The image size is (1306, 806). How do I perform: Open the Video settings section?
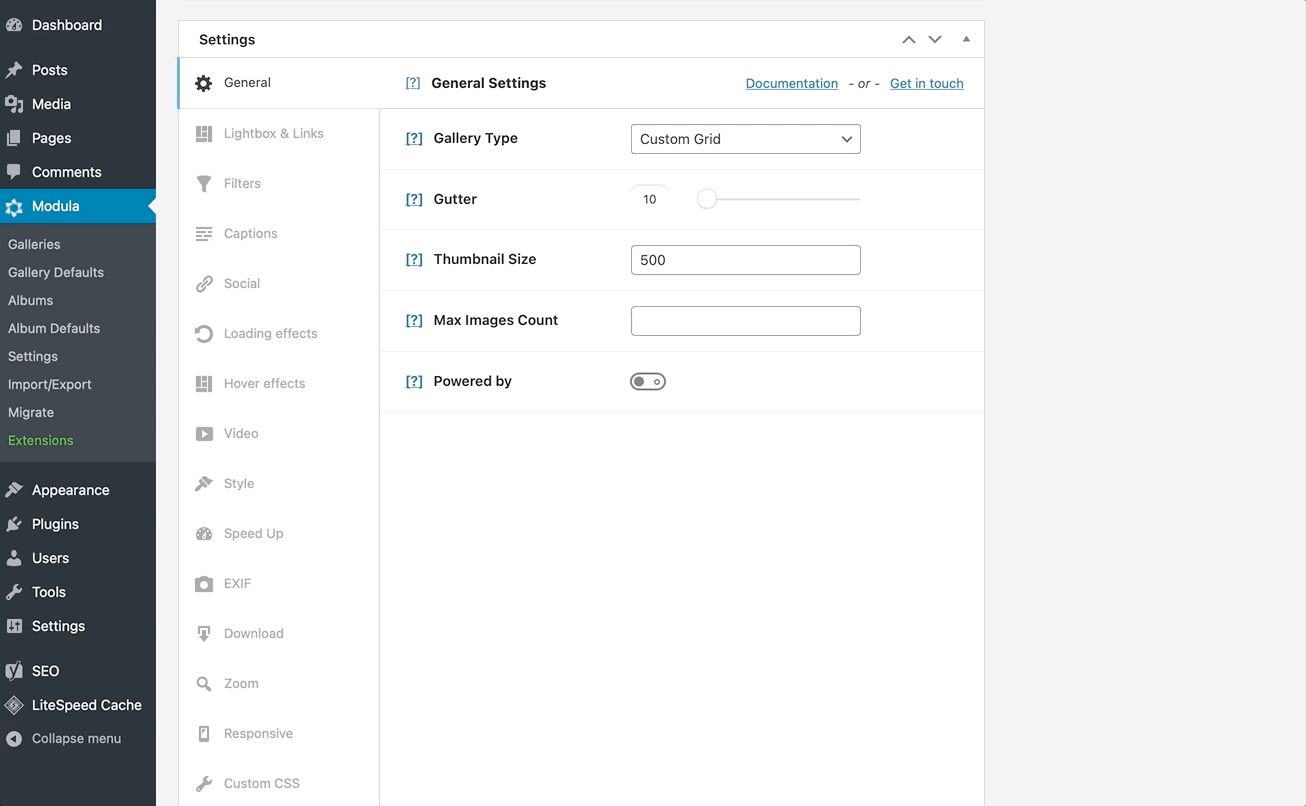click(x=239, y=433)
